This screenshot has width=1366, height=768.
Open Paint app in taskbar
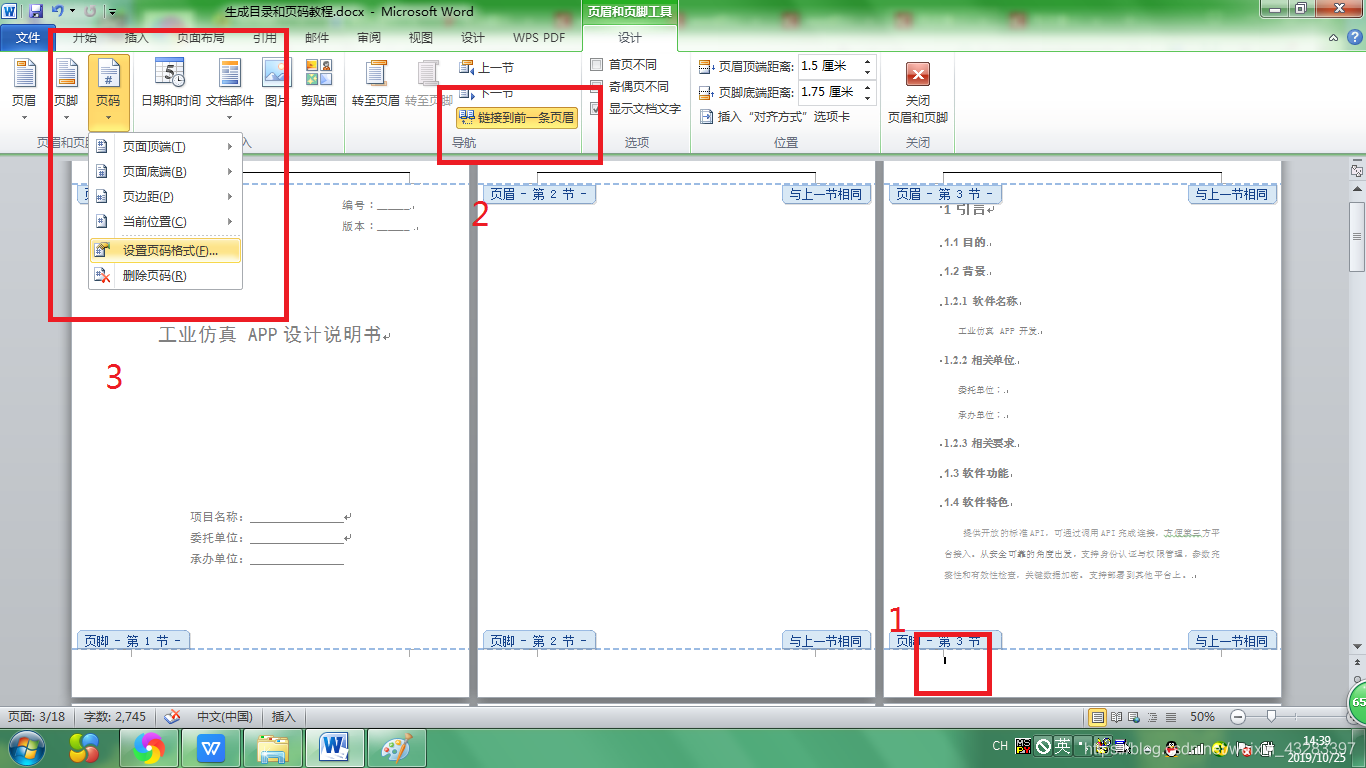click(x=397, y=747)
